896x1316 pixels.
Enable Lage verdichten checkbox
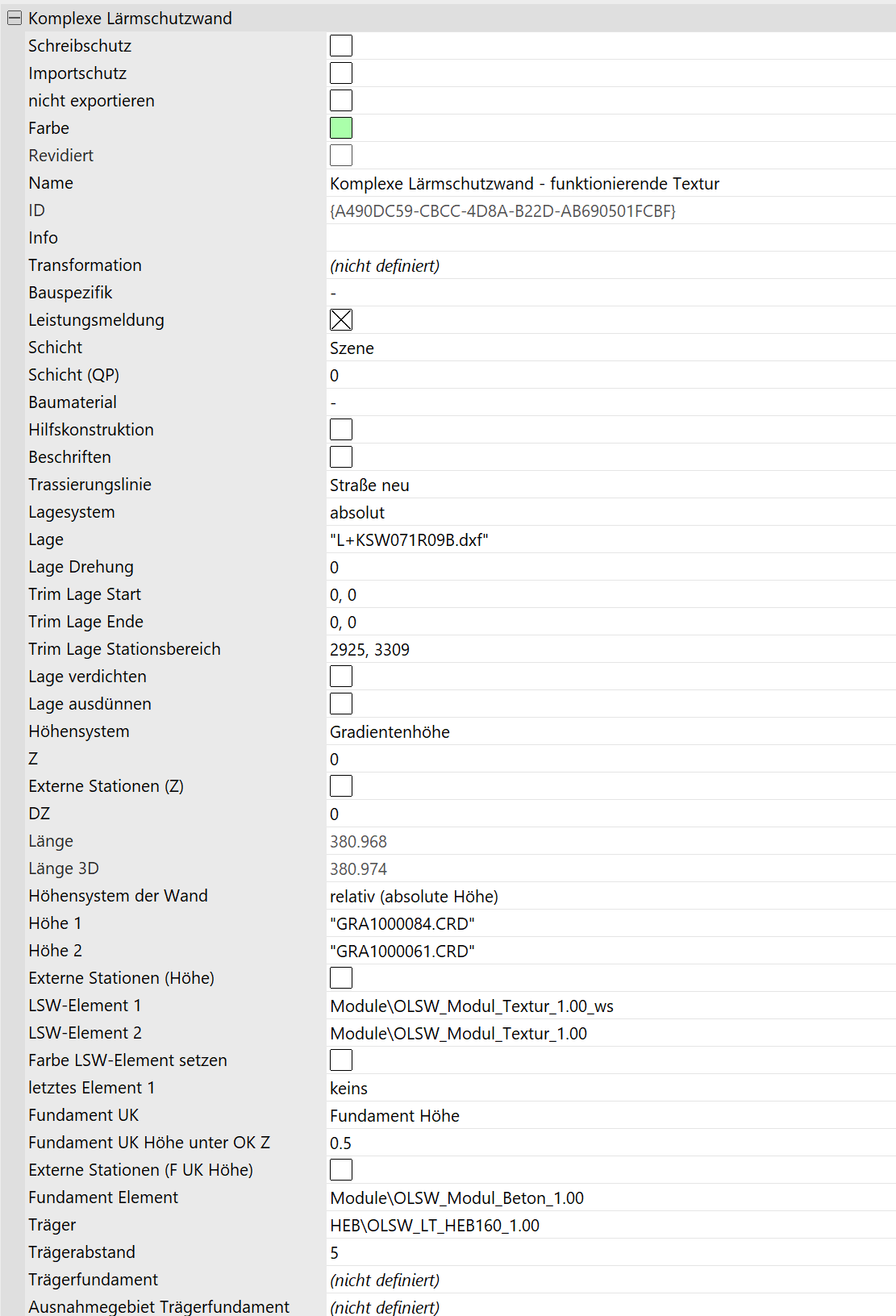click(341, 677)
